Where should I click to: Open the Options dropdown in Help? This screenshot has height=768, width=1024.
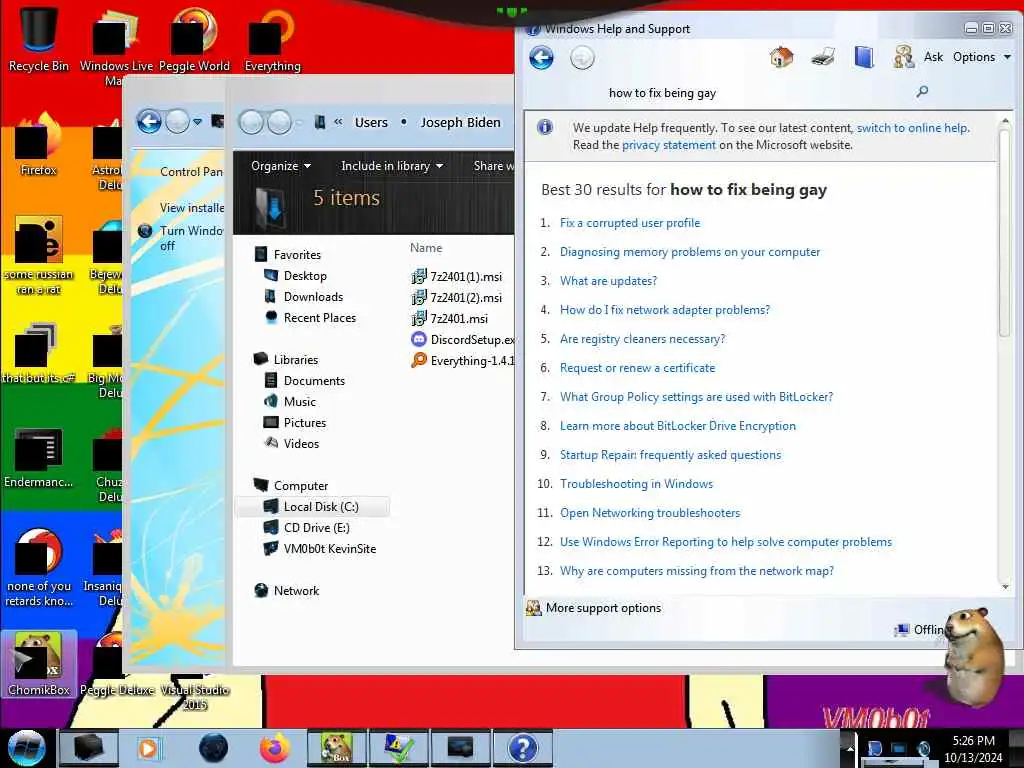pyautogui.click(x=982, y=57)
